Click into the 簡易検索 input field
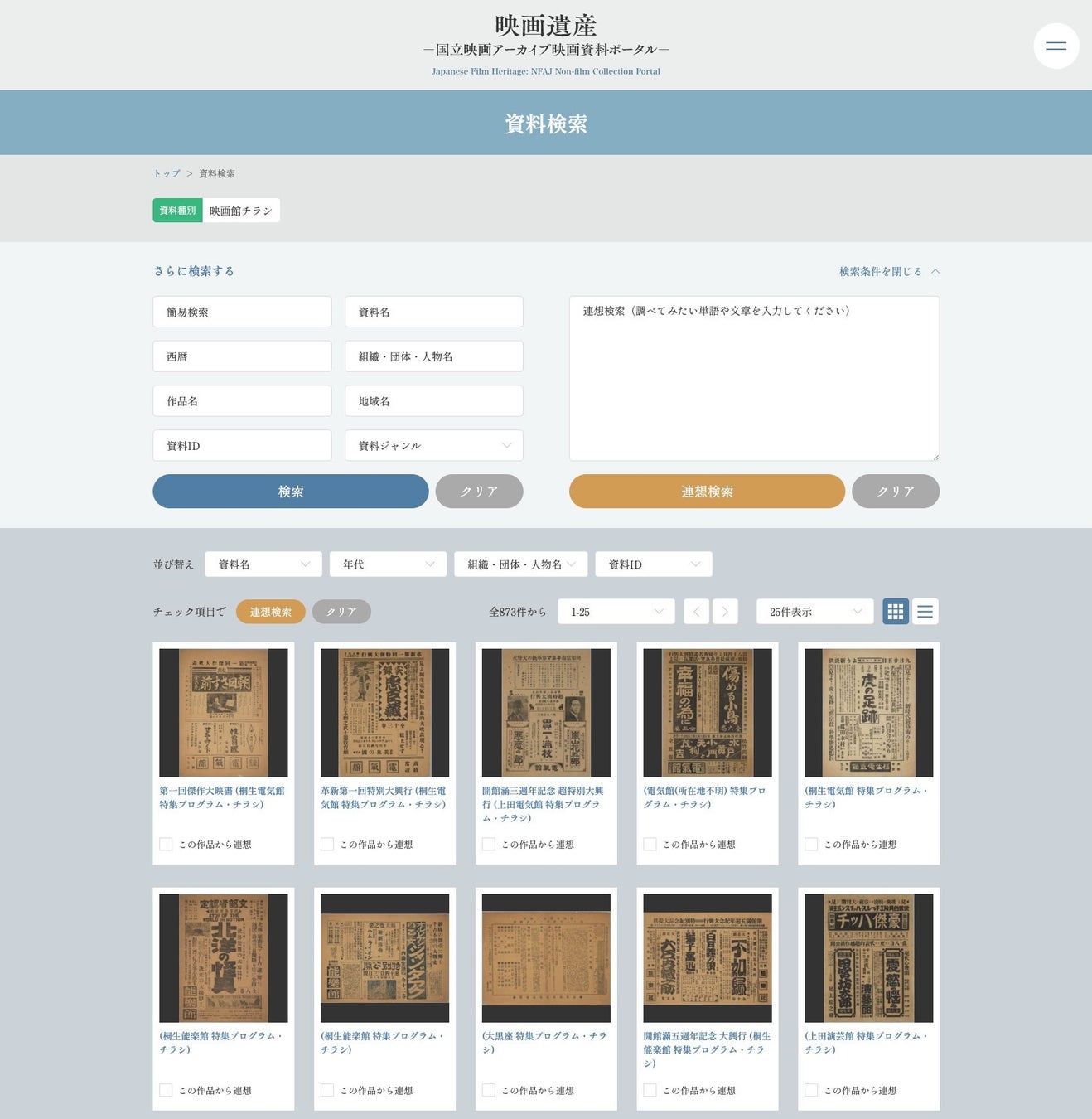 pos(242,312)
